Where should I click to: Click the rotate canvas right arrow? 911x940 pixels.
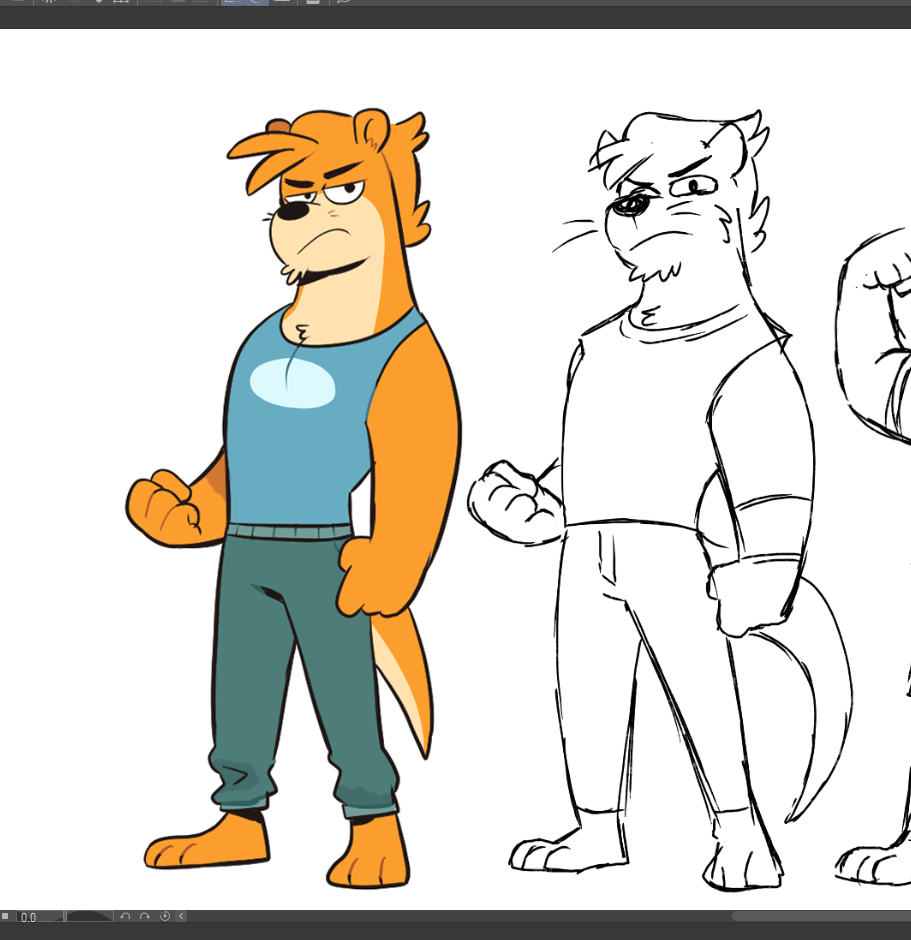(x=144, y=916)
